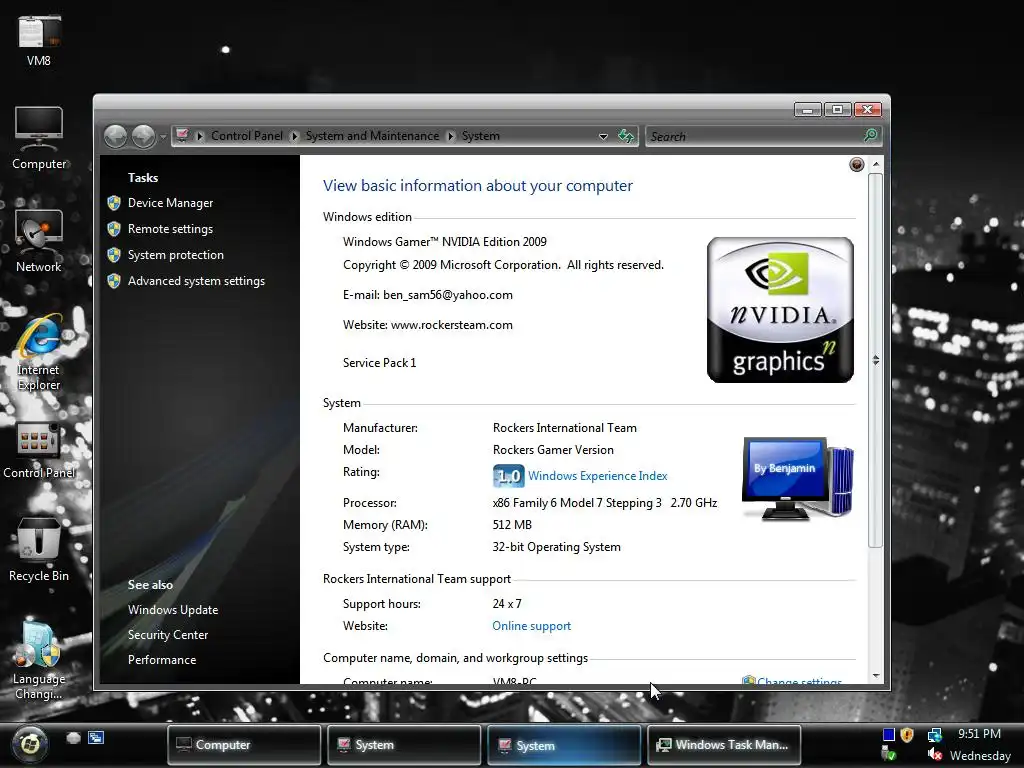Maximize the System window

(x=837, y=110)
